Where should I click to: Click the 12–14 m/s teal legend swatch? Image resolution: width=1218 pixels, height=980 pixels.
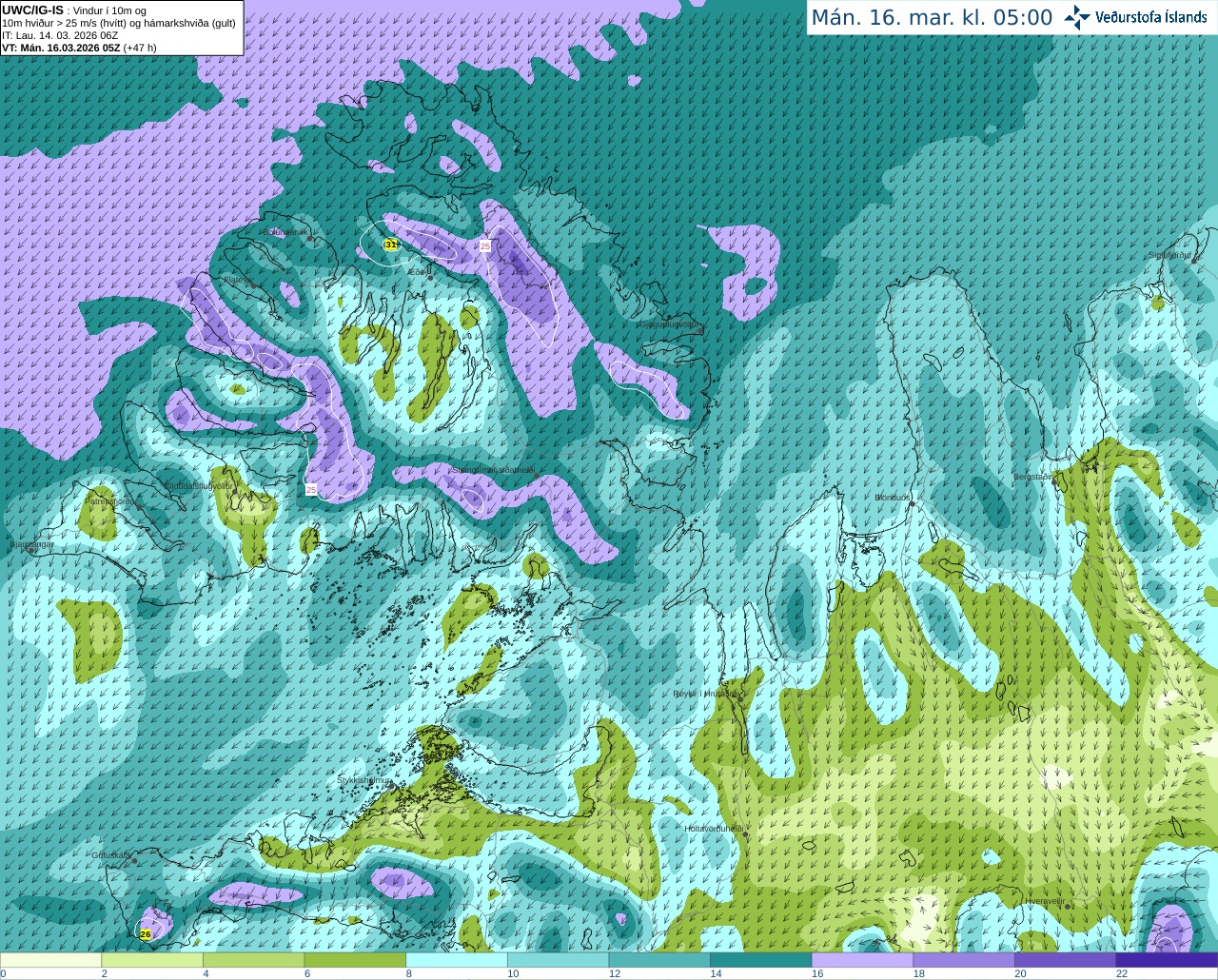(x=659, y=960)
